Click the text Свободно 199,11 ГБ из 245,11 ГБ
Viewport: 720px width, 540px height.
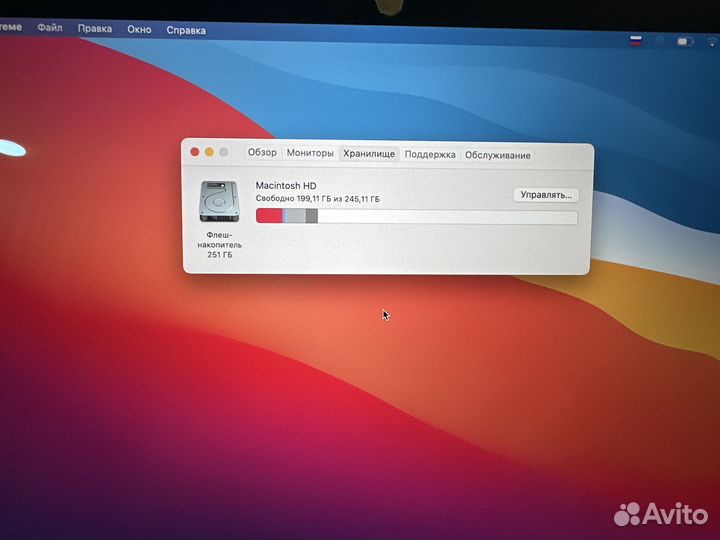317,199
